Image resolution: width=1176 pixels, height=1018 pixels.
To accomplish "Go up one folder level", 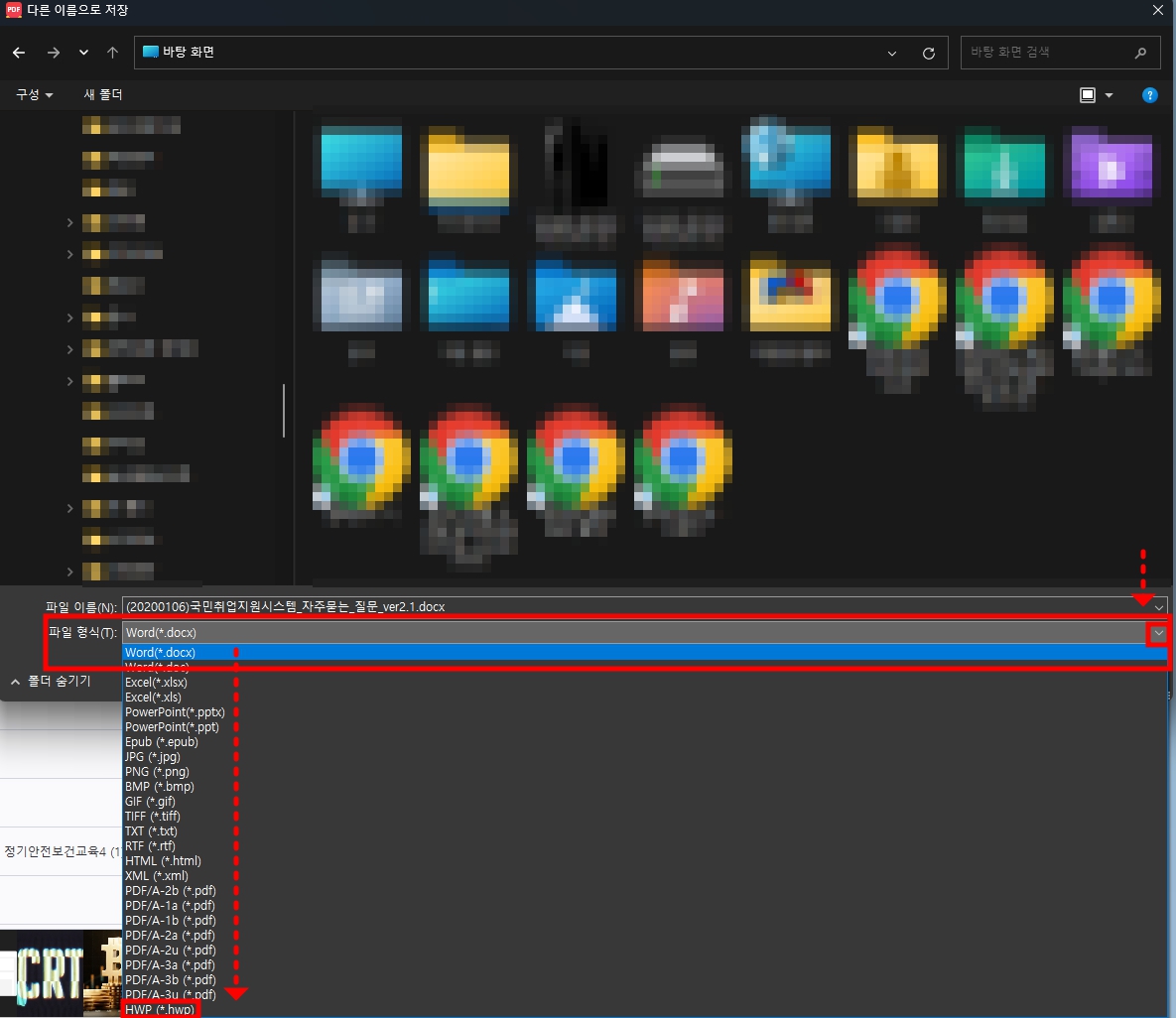I will tap(112, 53).
